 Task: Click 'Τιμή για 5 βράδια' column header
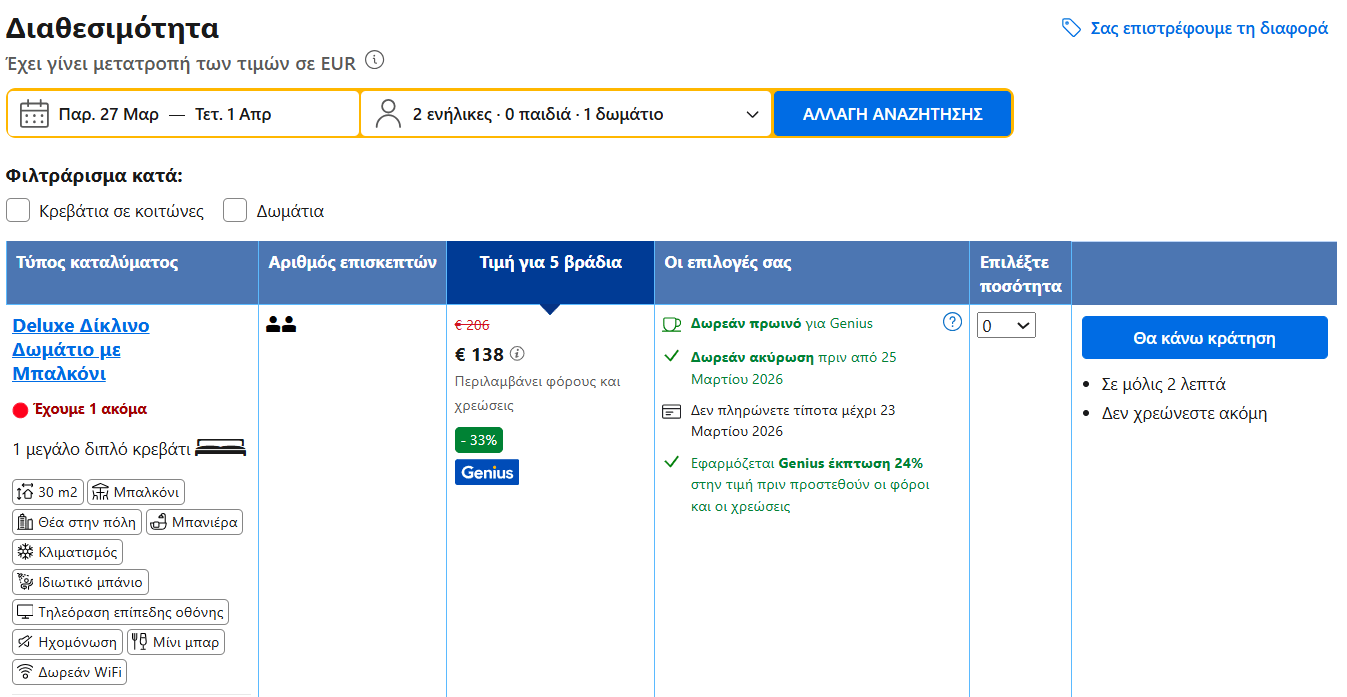click(550, 263)
